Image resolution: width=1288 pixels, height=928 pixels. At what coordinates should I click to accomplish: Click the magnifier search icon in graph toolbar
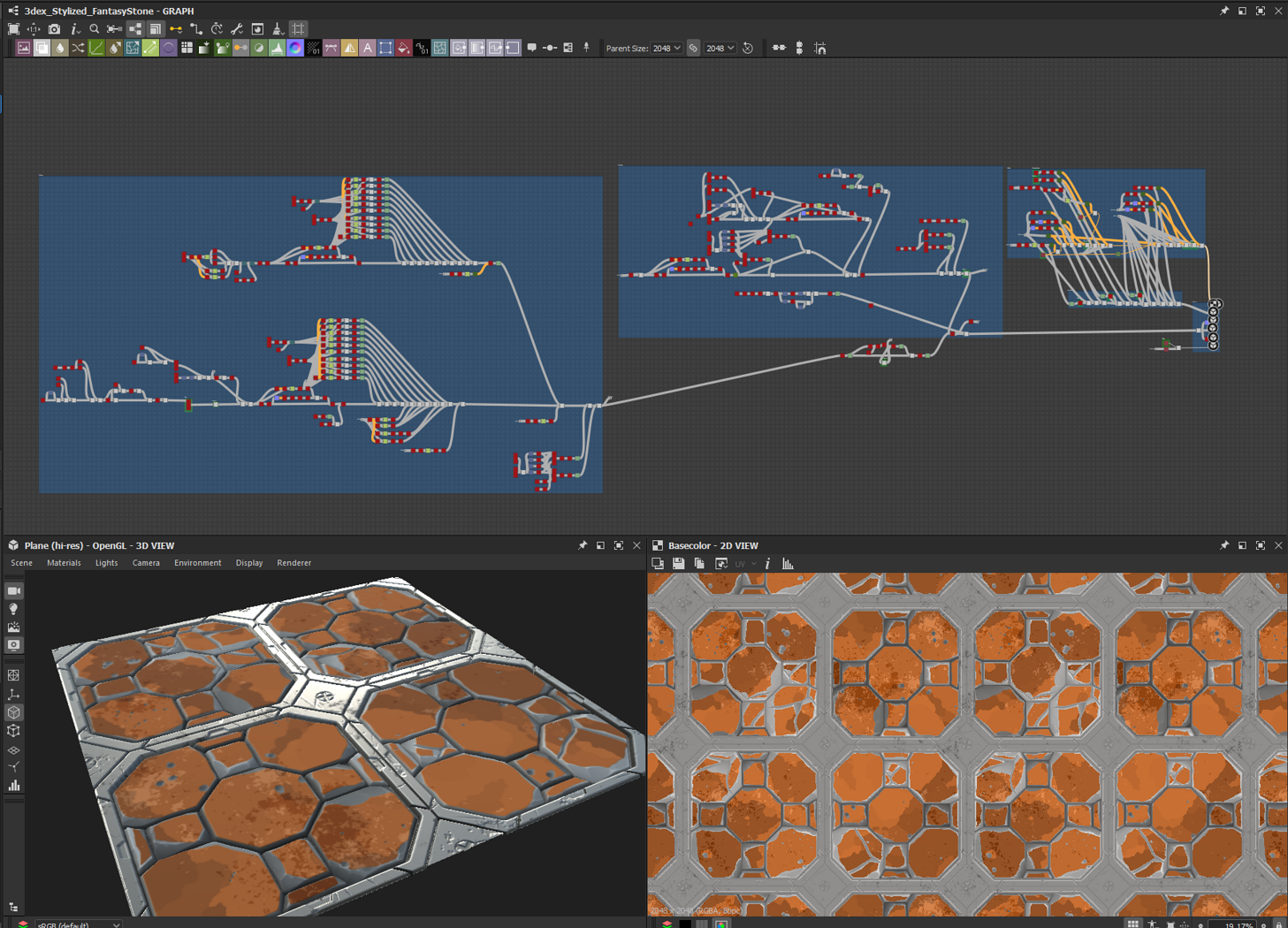(x=95, y=29)
